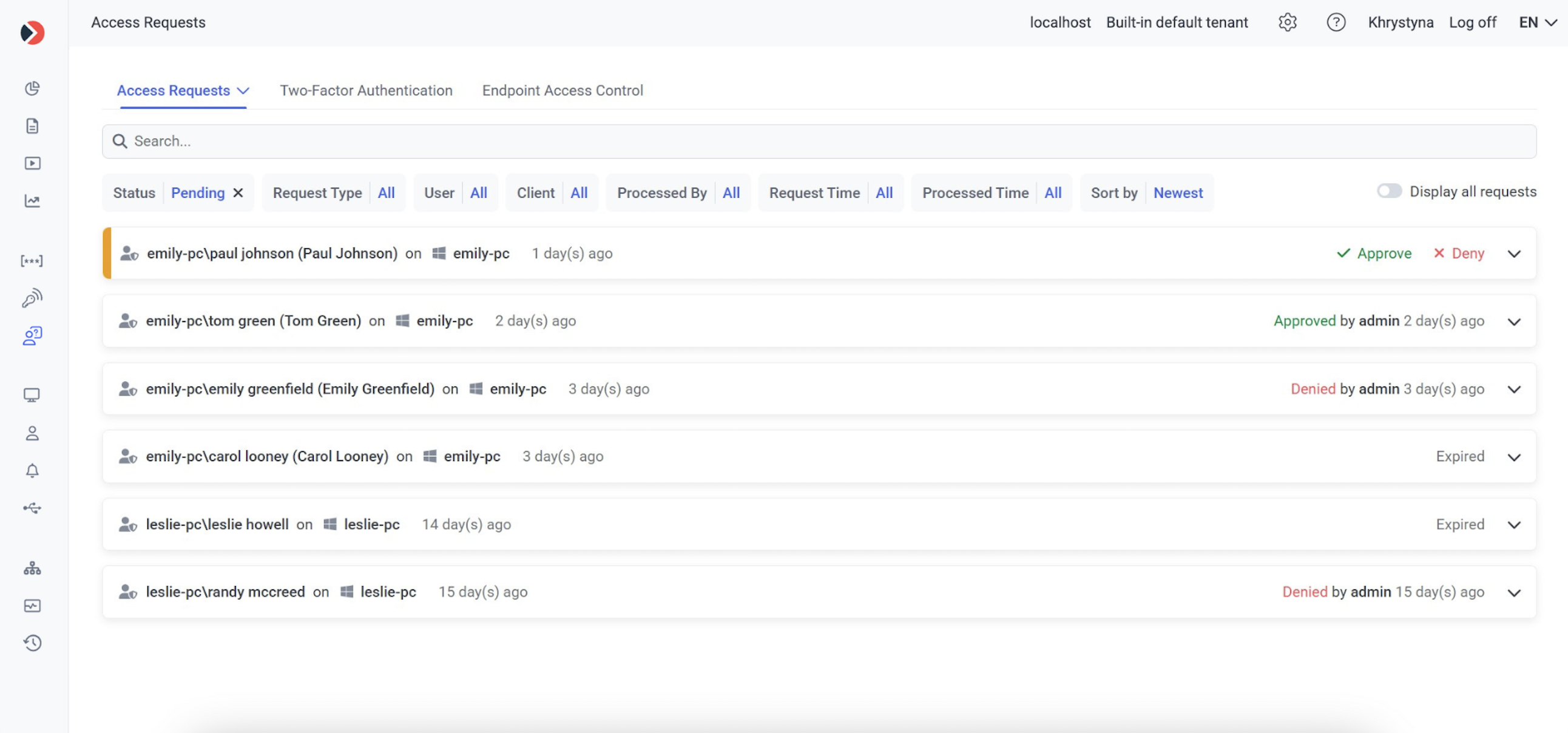The width and height of the screenshot is (1568, 733).
Task: Click the password management [***] sidebar icon
Action: click(x=32, y=261)
